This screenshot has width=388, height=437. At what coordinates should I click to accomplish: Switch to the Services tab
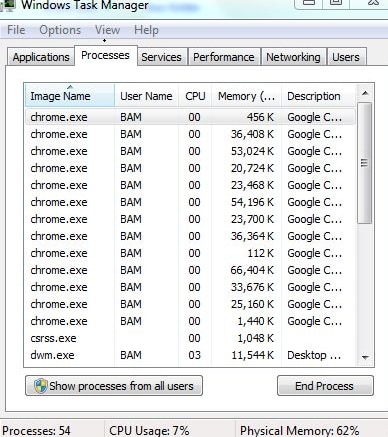[x=161, y=57]
